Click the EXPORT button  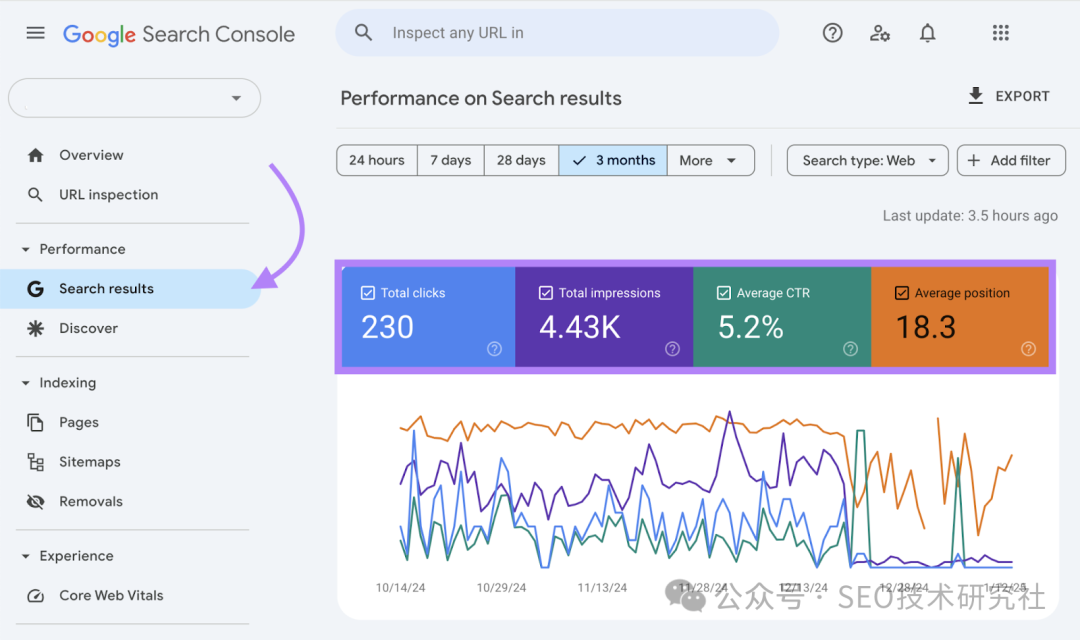click(1008, 96)
